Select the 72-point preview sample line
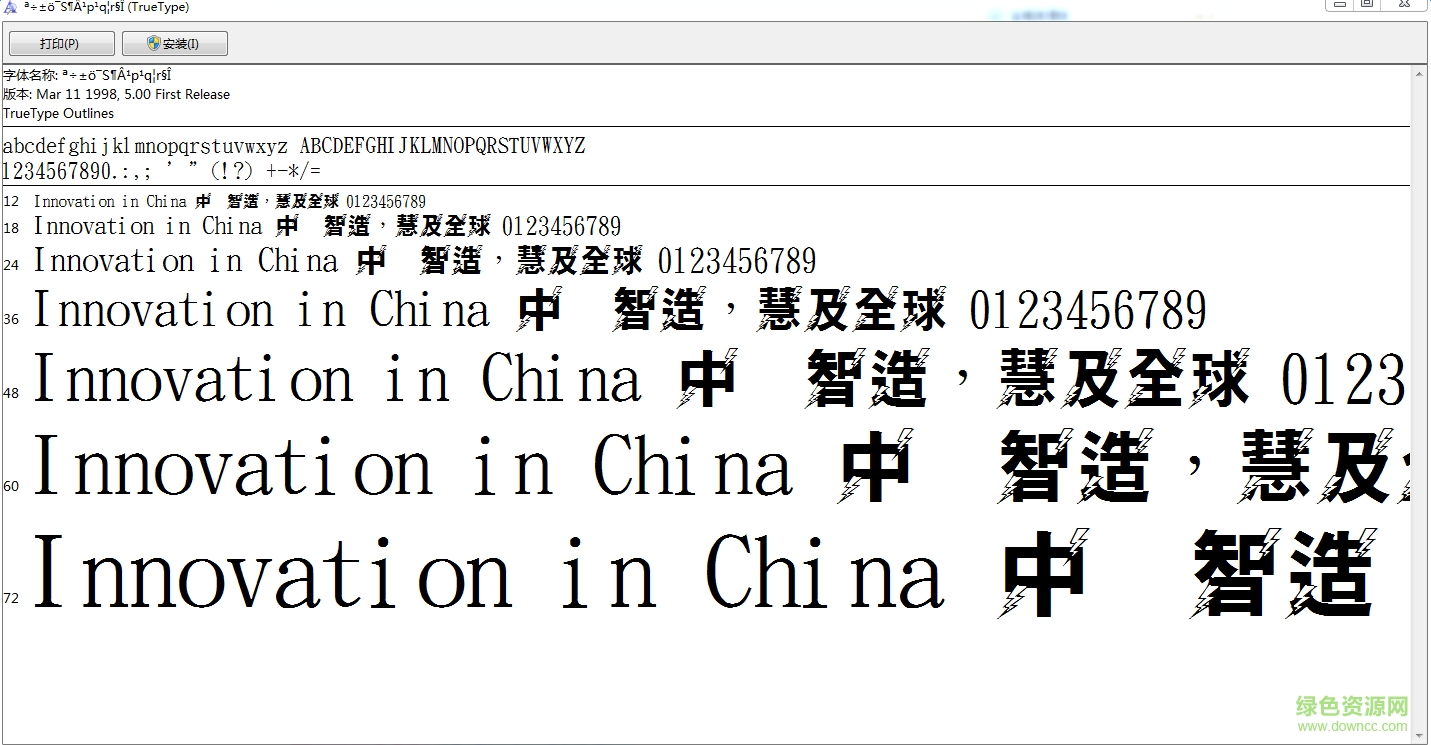 click(500, 570)
